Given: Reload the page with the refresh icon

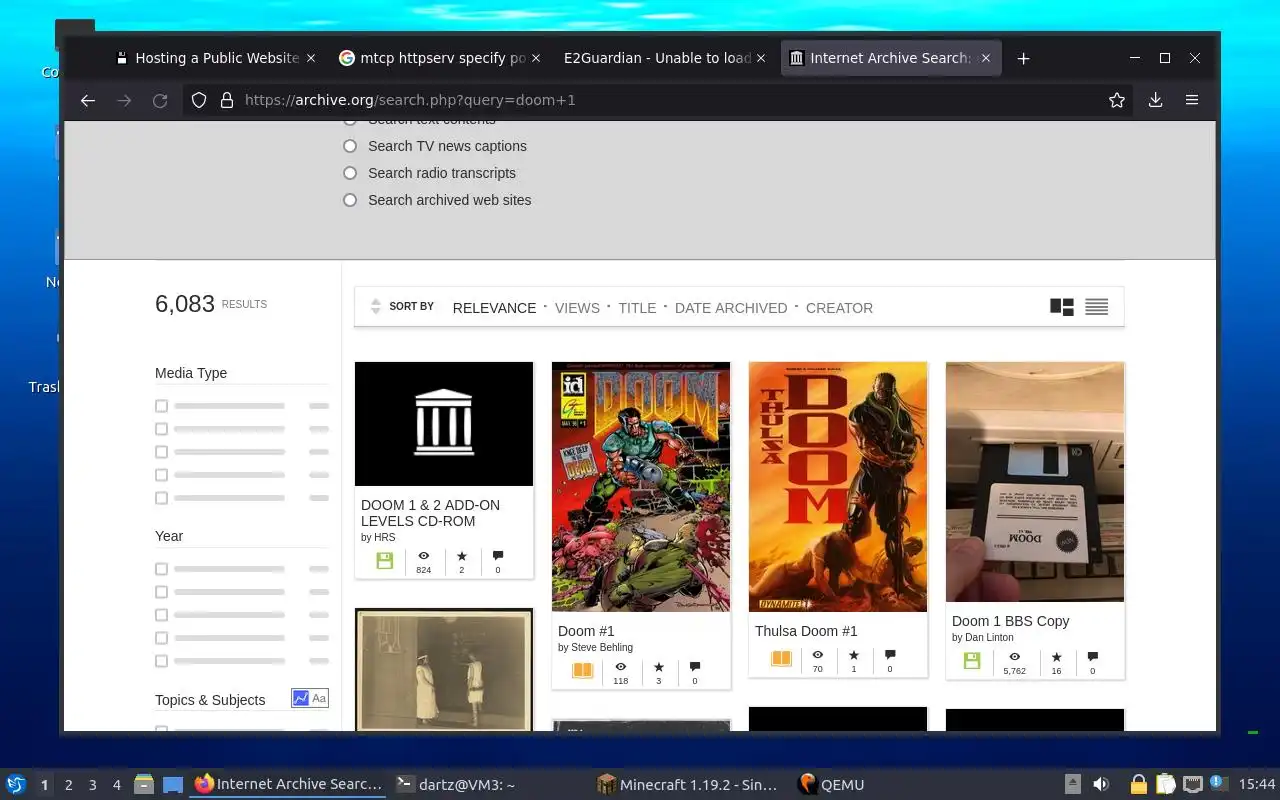Looking at the screenshot, I should pos(159,100).
